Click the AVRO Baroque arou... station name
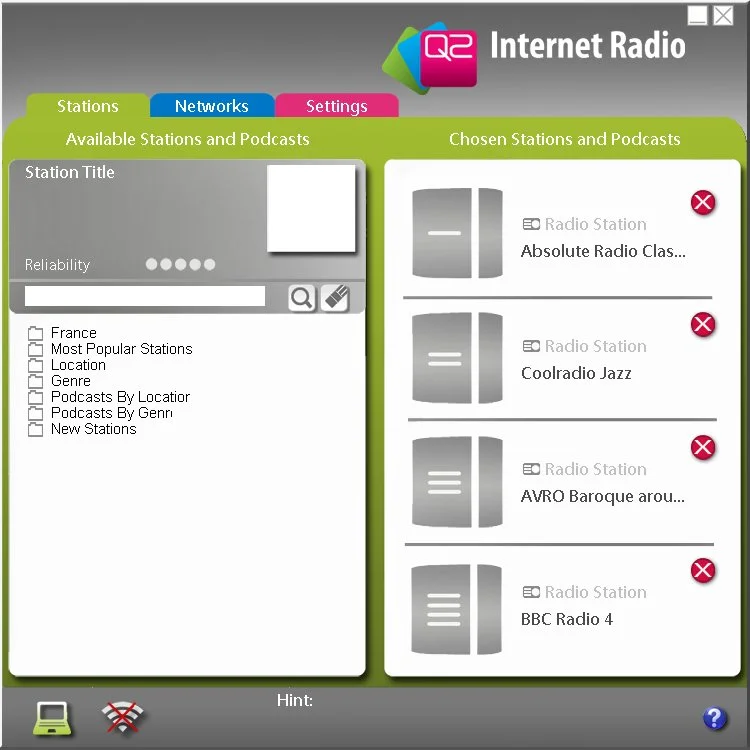Image resolution: width=750 pixels, height=750 pixels. pyautogui.click(x=603, y=496)
